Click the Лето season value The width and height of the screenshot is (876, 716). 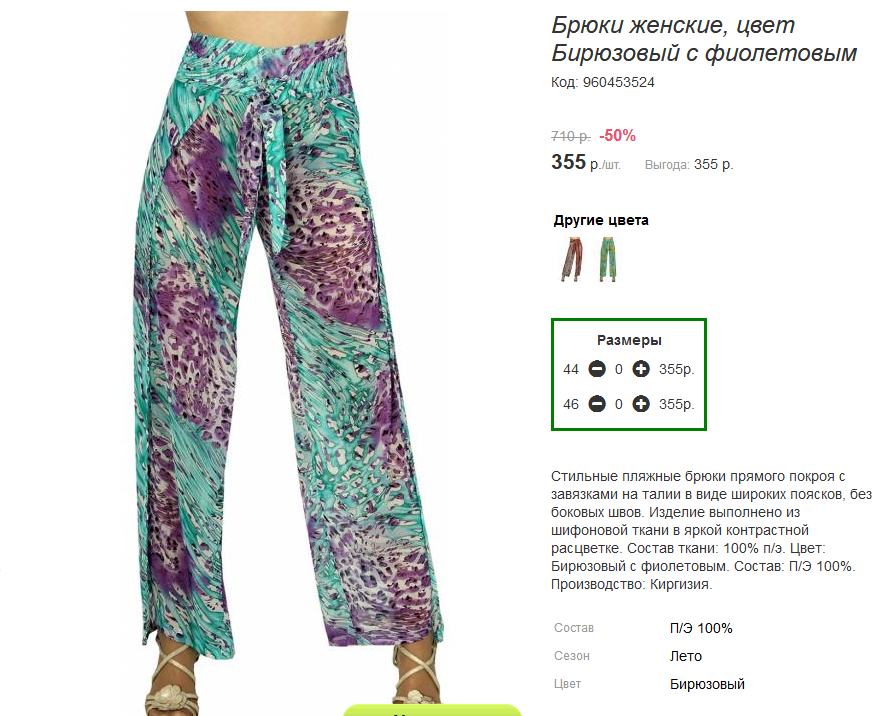point(686,656)
